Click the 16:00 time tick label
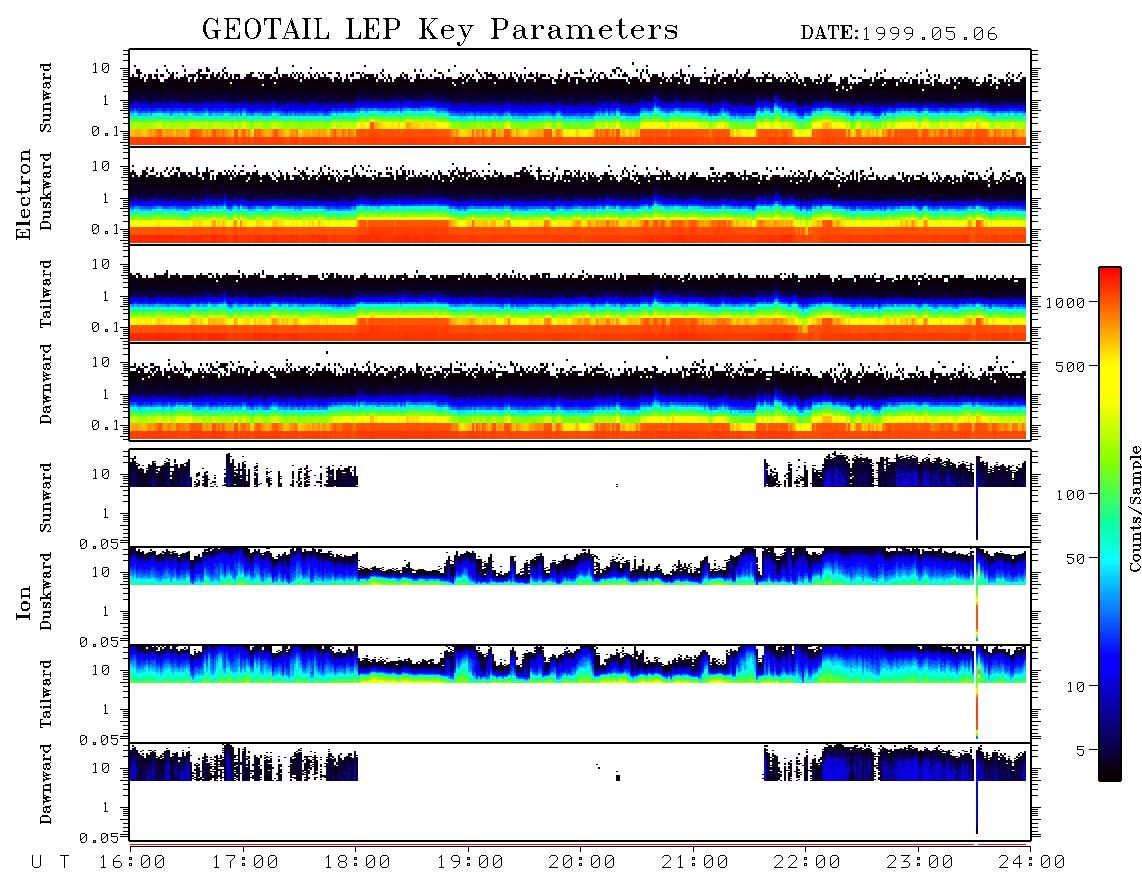Screen dimensions: 1142x880 click(x=133, y=863)
